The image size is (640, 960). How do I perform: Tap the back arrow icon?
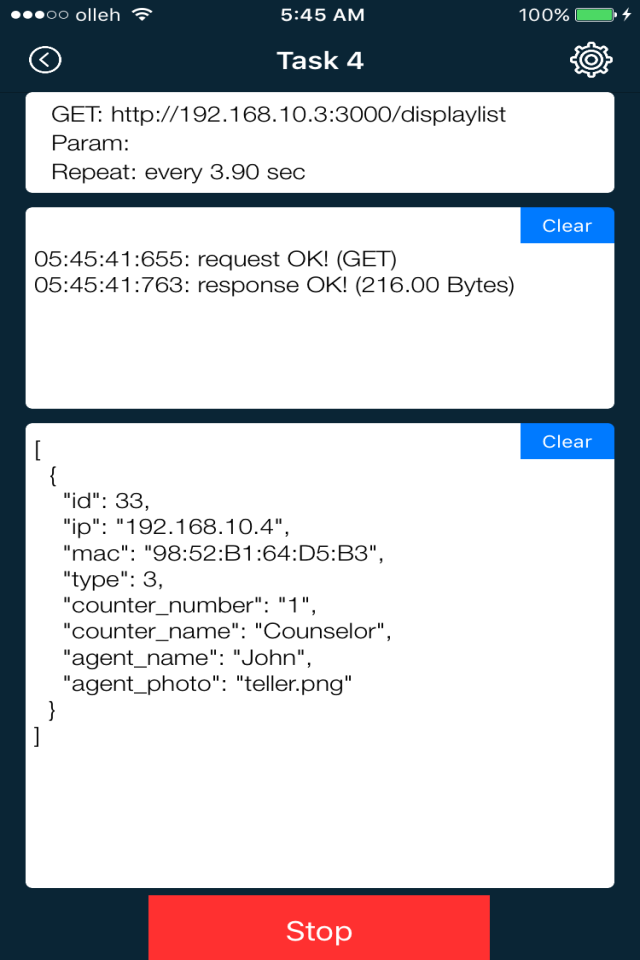point(45,60)
